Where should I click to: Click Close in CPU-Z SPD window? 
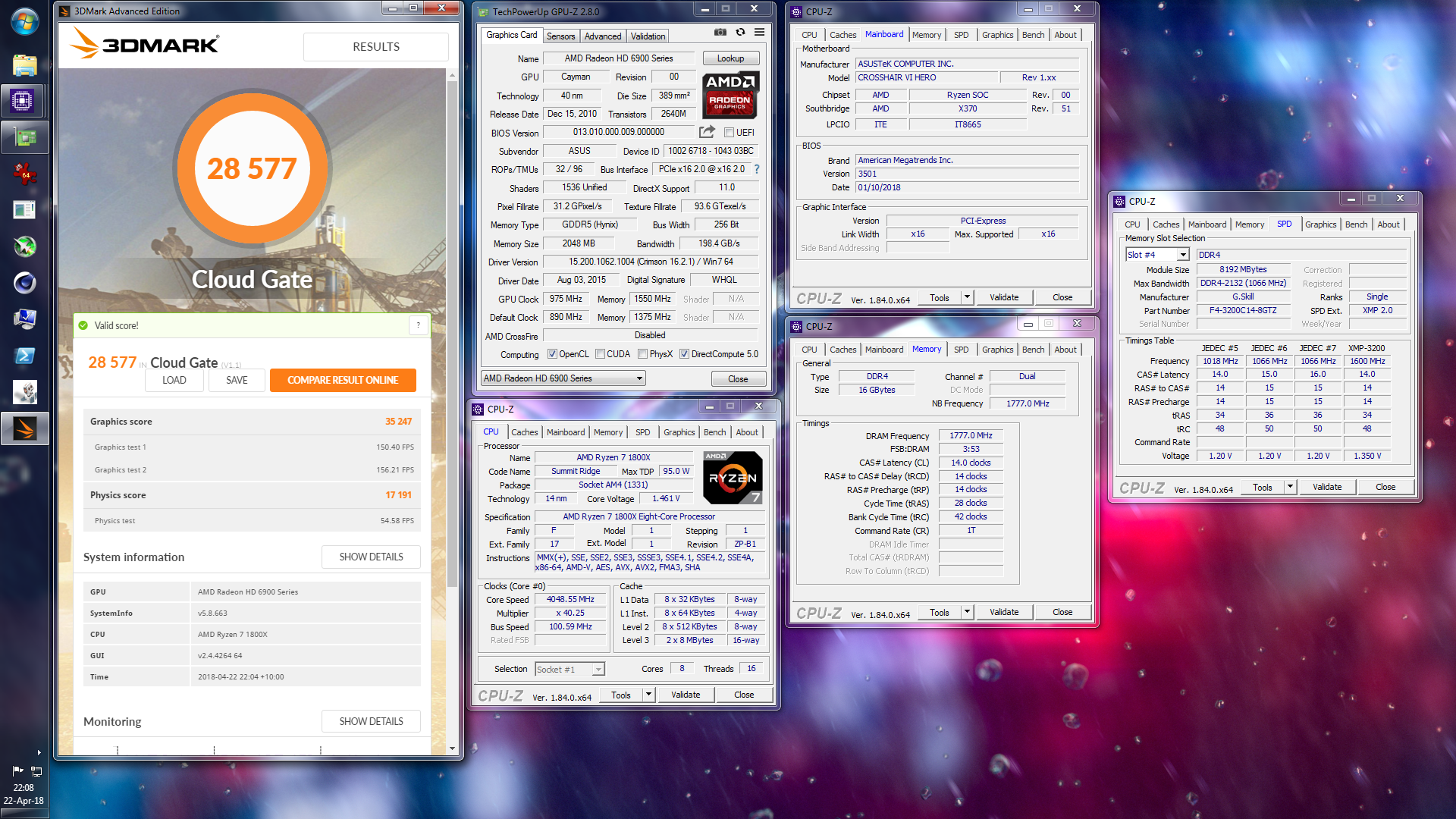pyautogui.click(x=1385, y=487)
